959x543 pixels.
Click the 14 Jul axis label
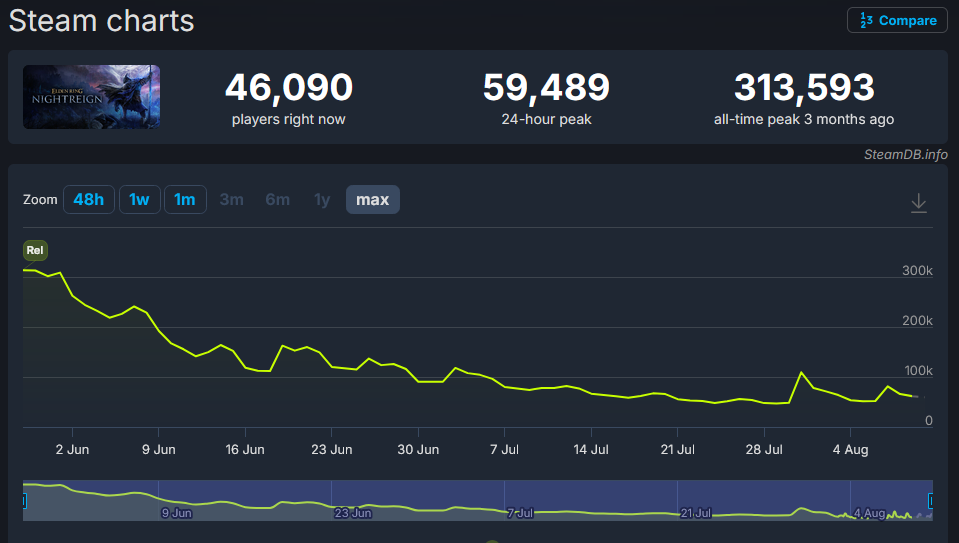[x=591, y=449]
